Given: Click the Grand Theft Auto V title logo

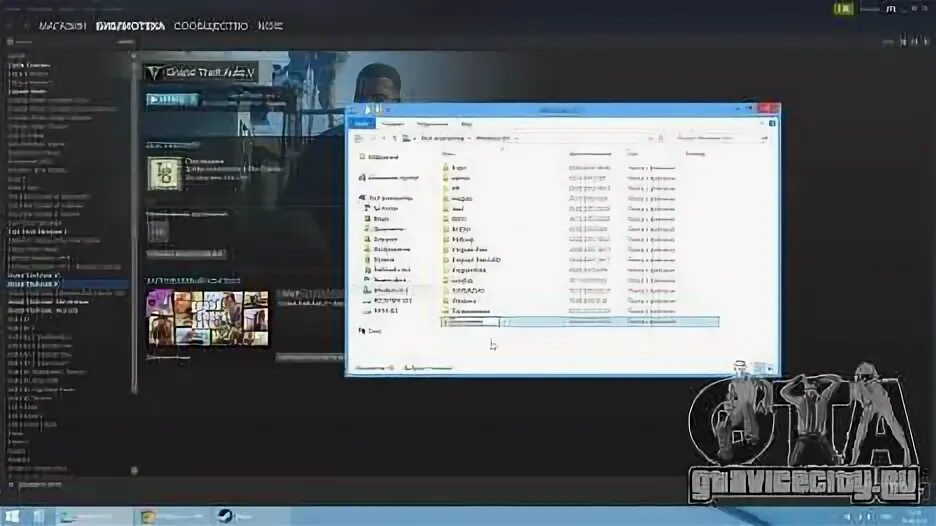Looking at the screenshot, I should tap(201, 73).
